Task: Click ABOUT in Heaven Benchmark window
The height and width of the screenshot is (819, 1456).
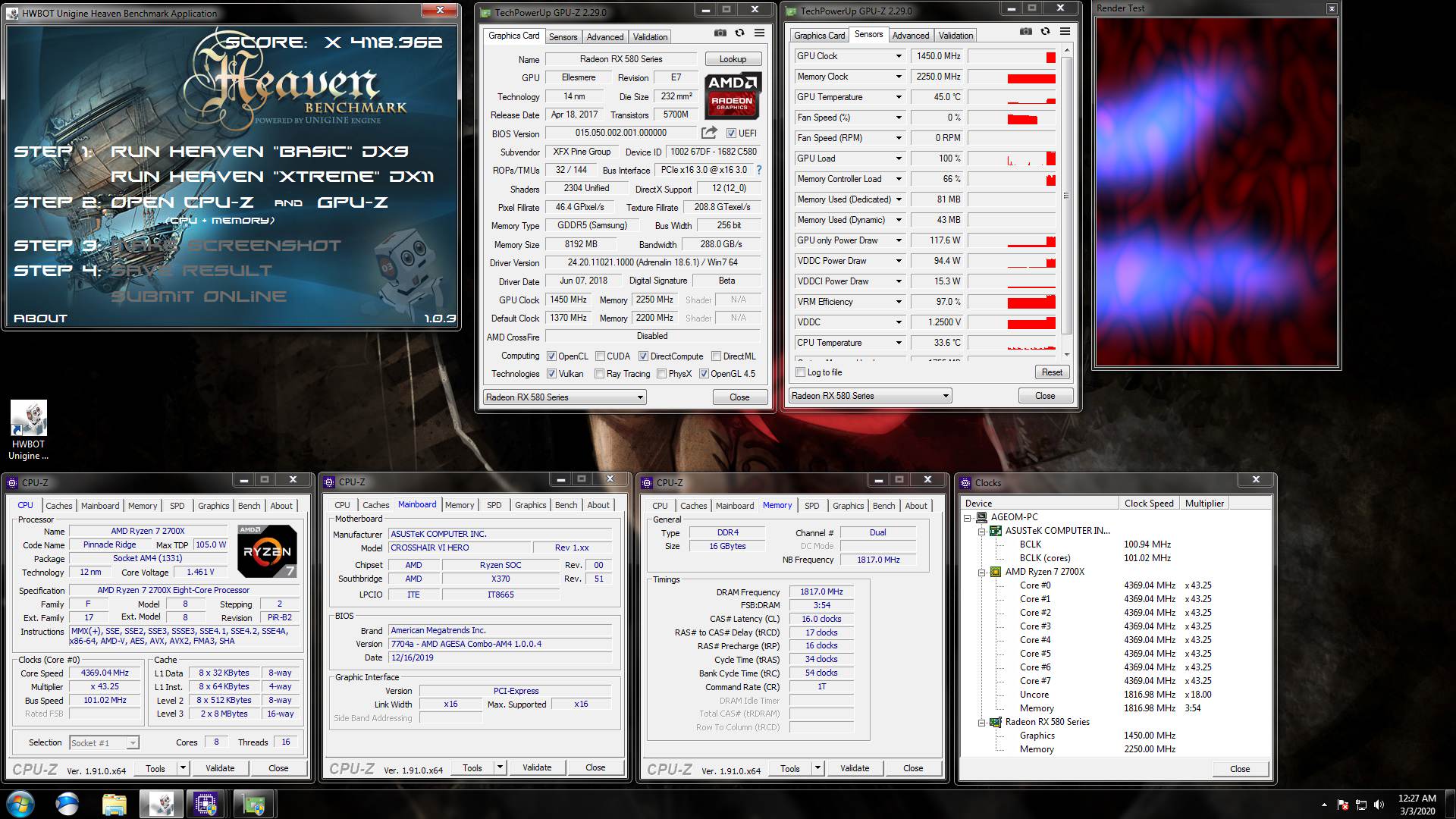Action: click(x=40, y=318)
